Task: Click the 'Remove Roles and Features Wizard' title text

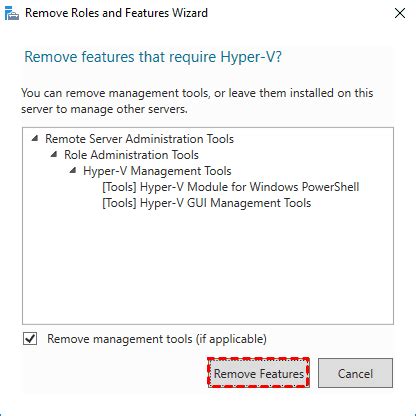Action: click(x=116, y=13)
